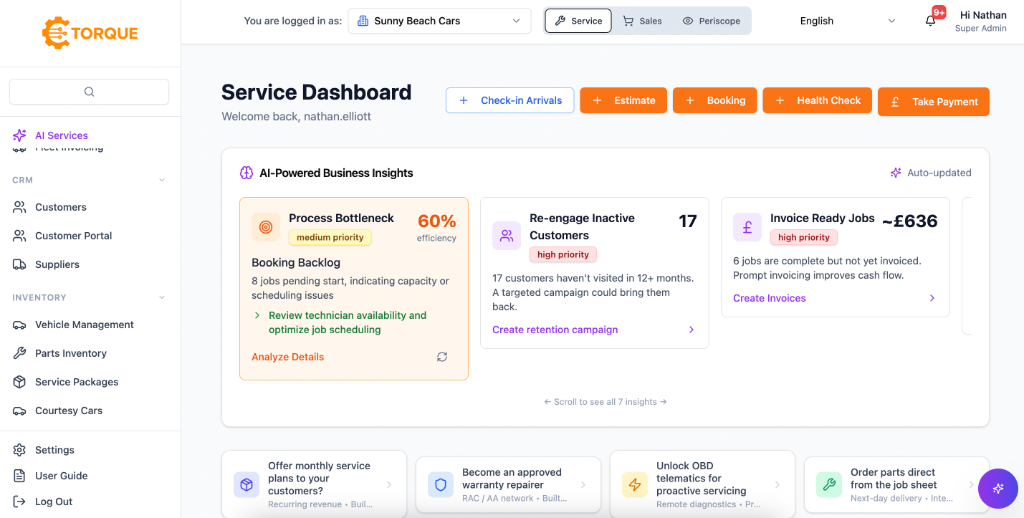The height and width of the screenshot is (518, 1024).
Task: Start a new Health Check
Action: point(817,101)
